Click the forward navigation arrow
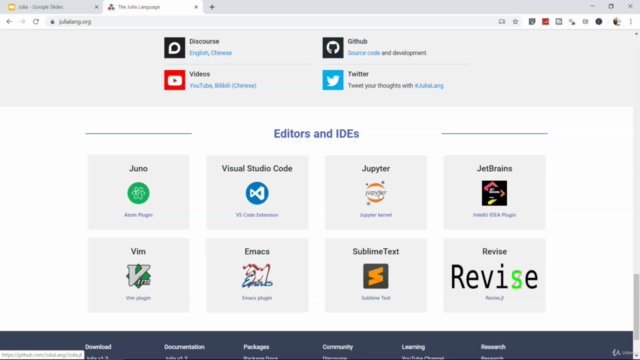Image resolution: width=640 pixels, height=360 pixels. [x=22, y=22]
